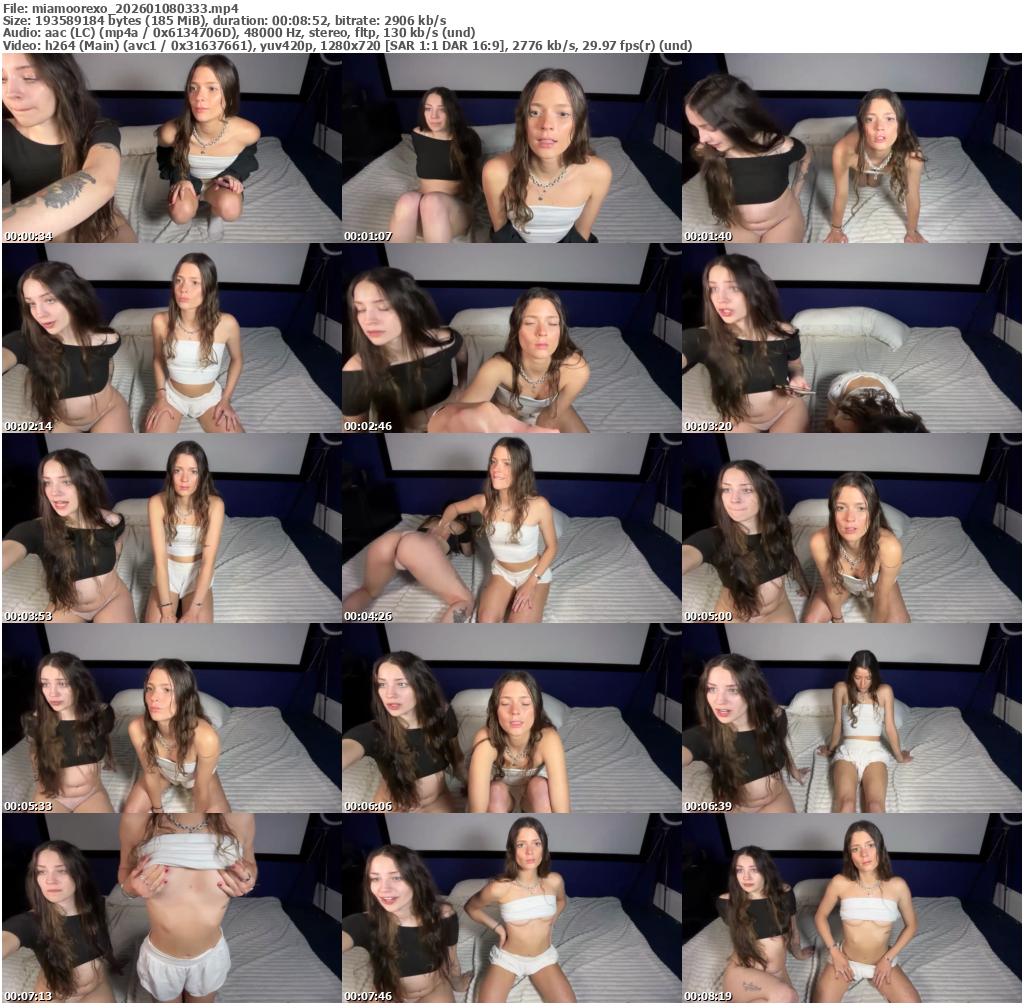This screenshot has width=1024, height=1003.
Task: Open the last thumbnail at 00:08:19
Action: click(x=852, y=908)
